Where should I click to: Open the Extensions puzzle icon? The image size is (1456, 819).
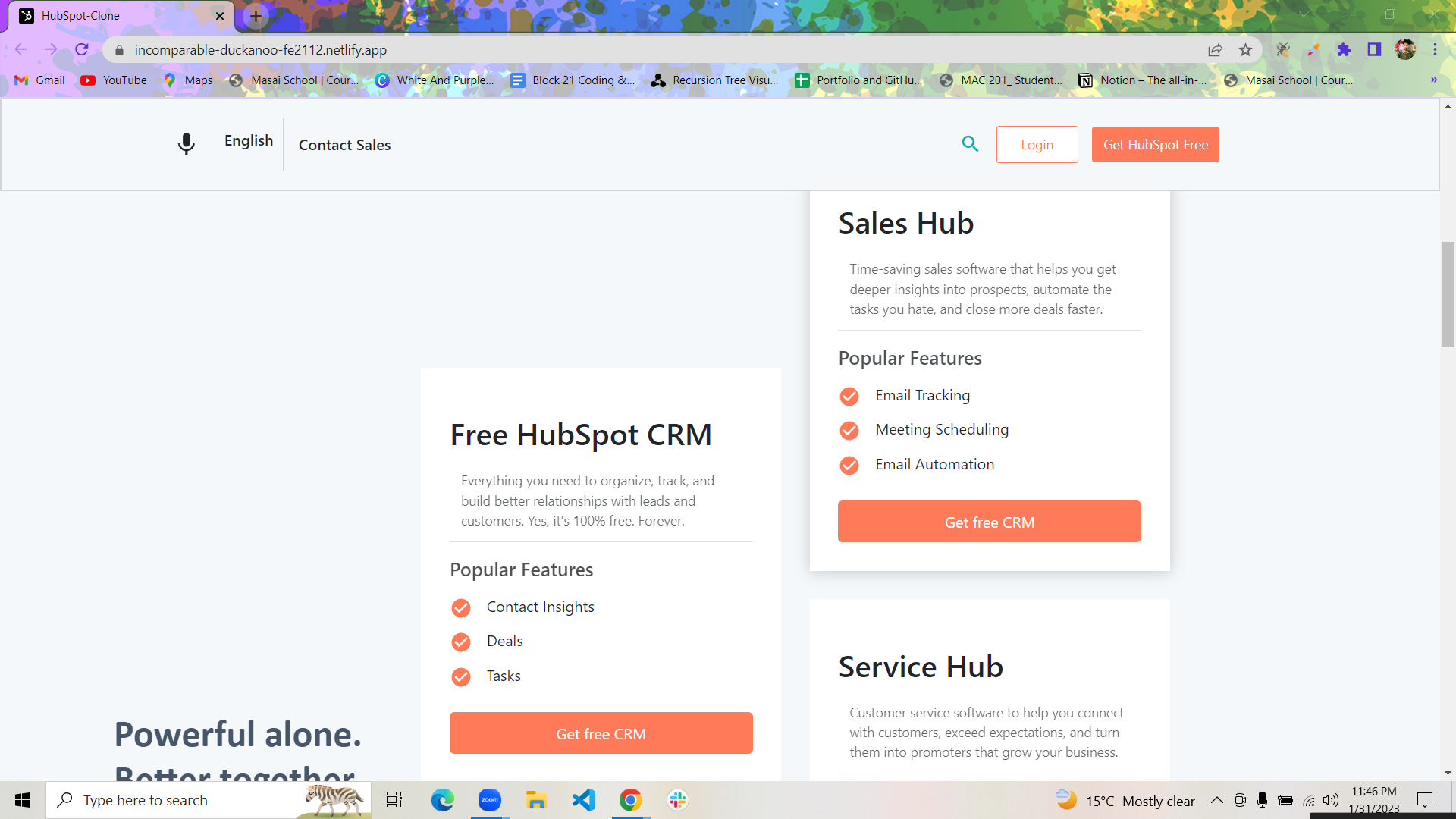tap(1344, 50)
